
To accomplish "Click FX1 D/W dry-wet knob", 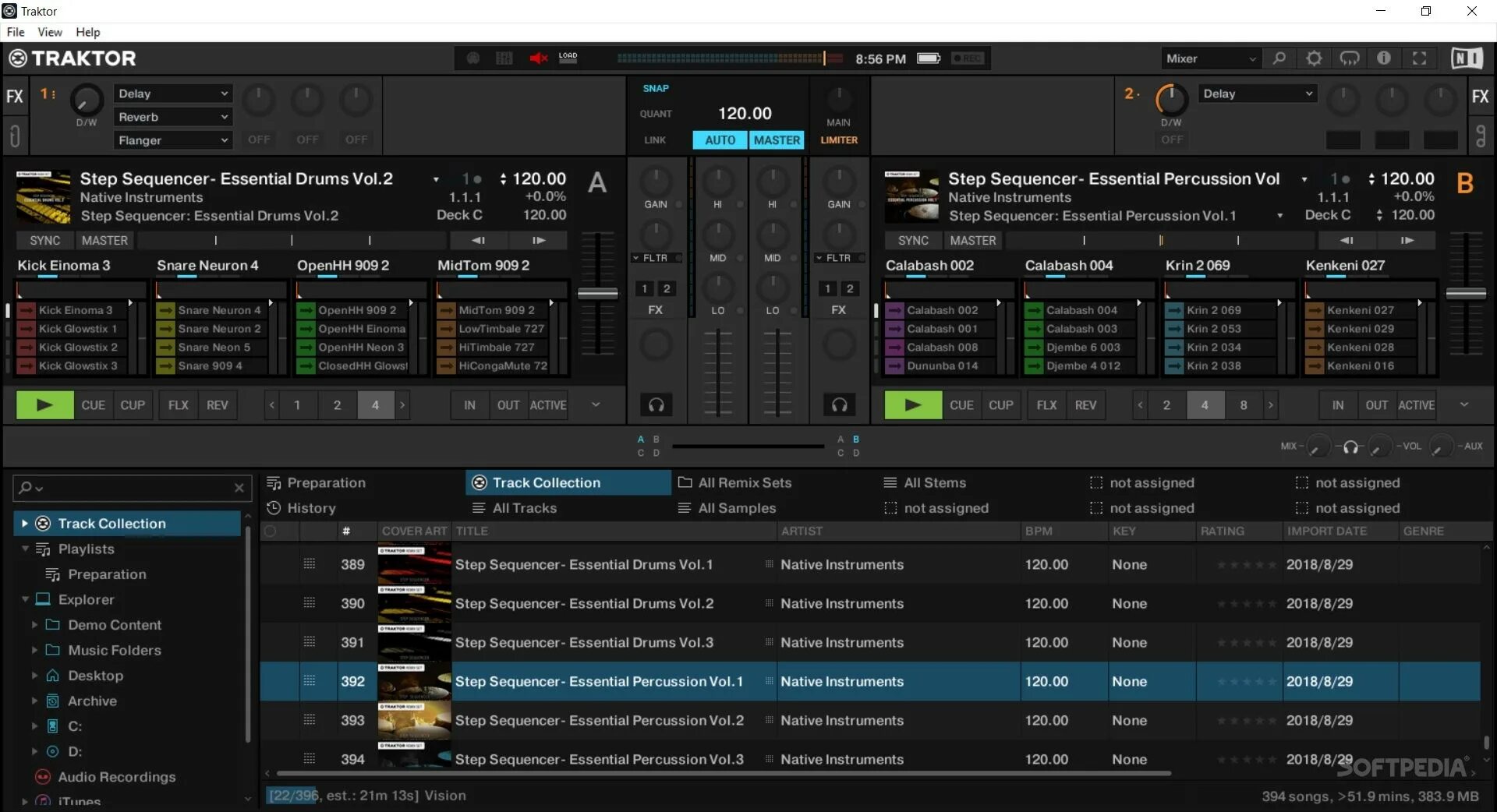I will [x=87, y=101].
